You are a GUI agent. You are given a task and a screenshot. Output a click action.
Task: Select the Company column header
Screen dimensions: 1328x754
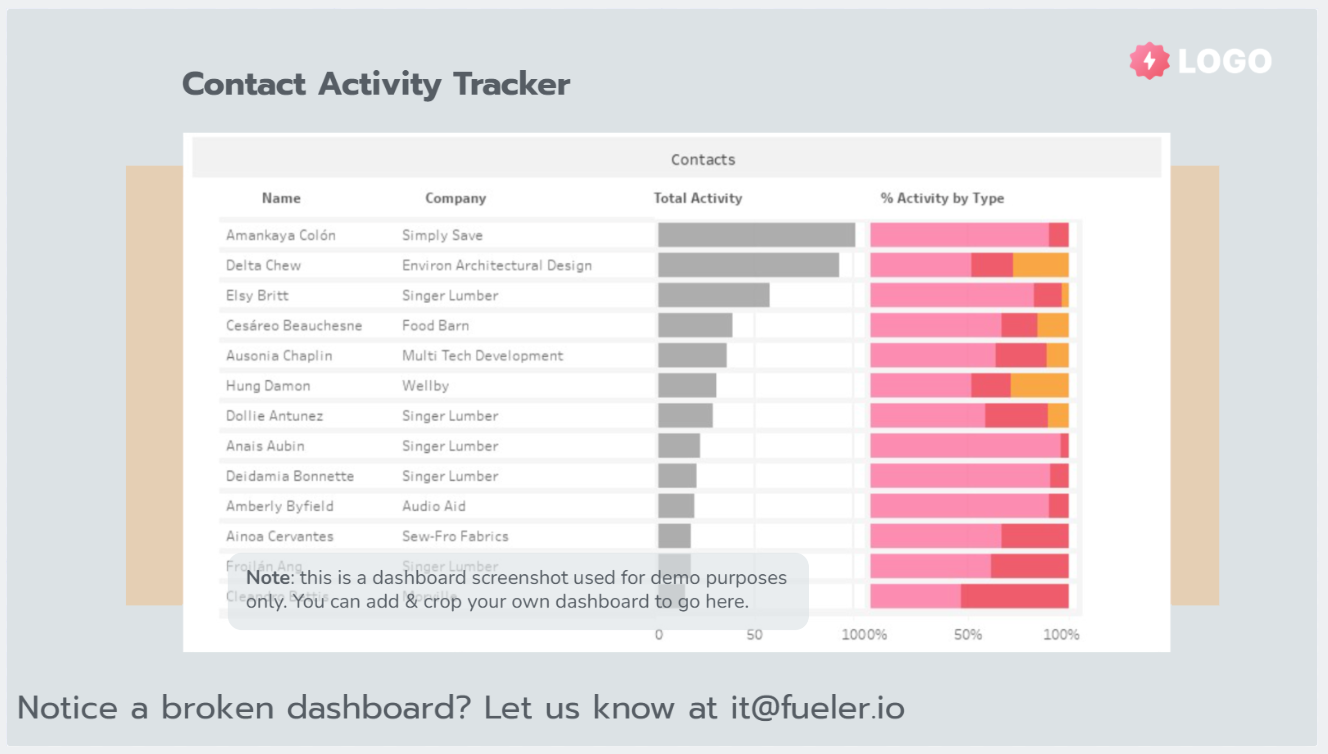[455, 198]
